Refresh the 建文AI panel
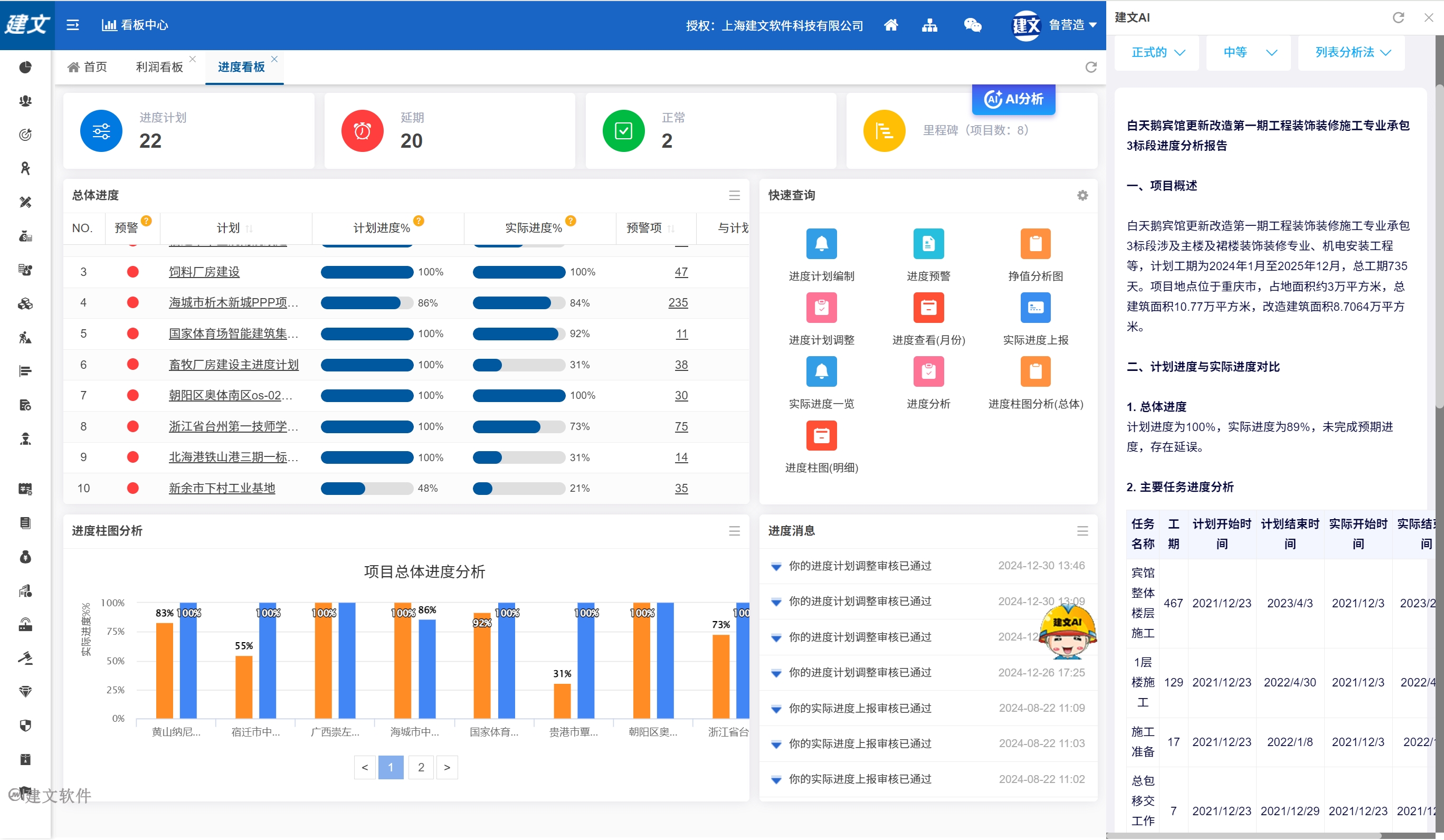 [x=1398, y=17]
